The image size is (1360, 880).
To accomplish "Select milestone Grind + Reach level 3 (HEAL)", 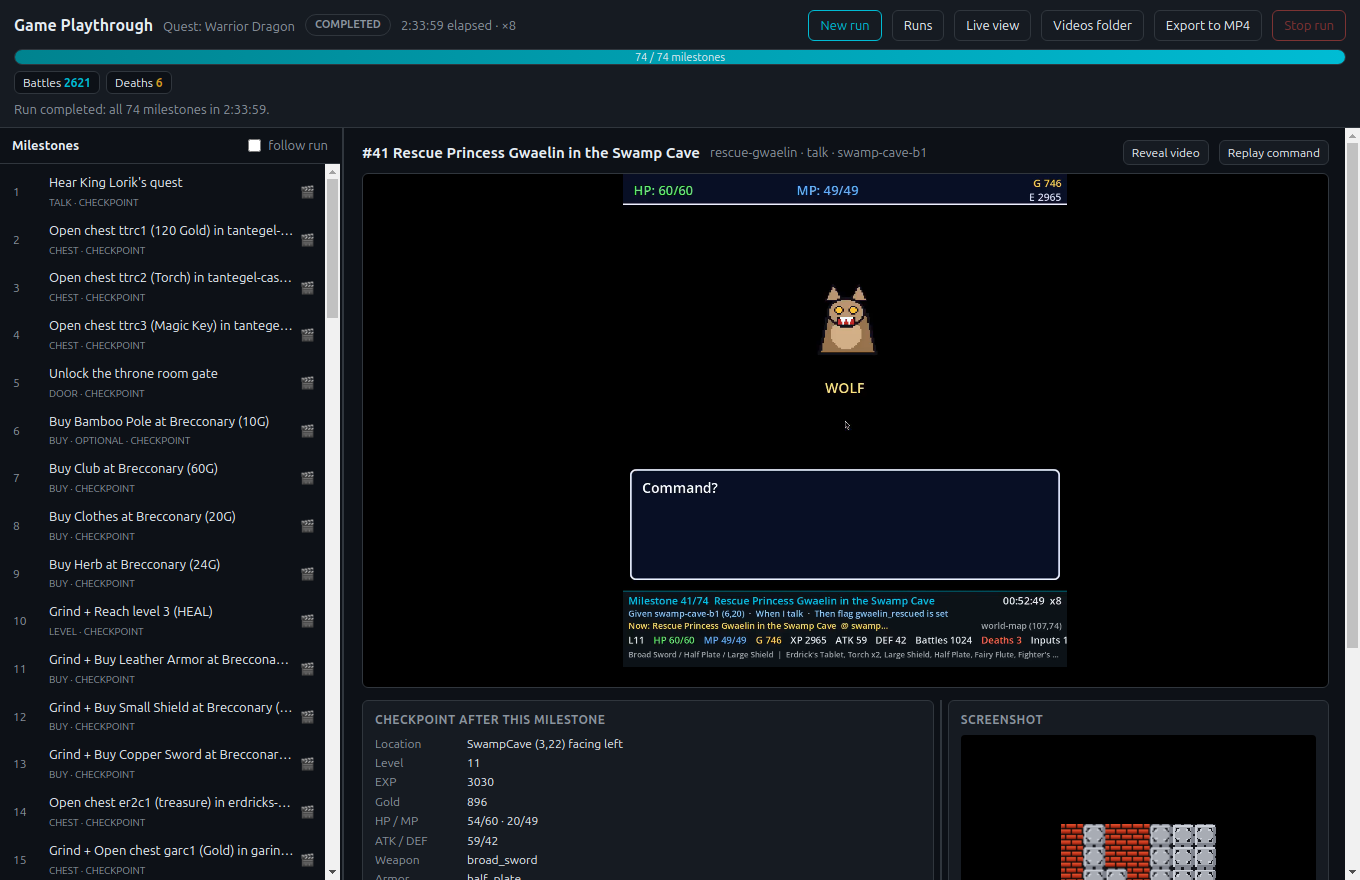I will (163, 620).
